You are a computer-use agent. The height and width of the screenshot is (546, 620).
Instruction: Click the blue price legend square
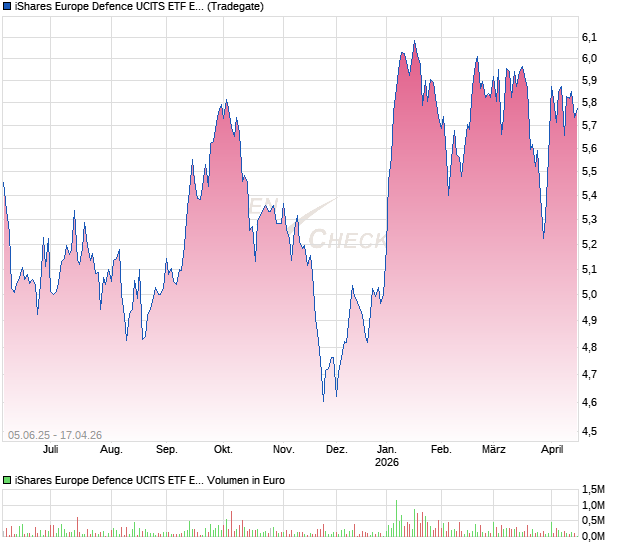[7, 6]
